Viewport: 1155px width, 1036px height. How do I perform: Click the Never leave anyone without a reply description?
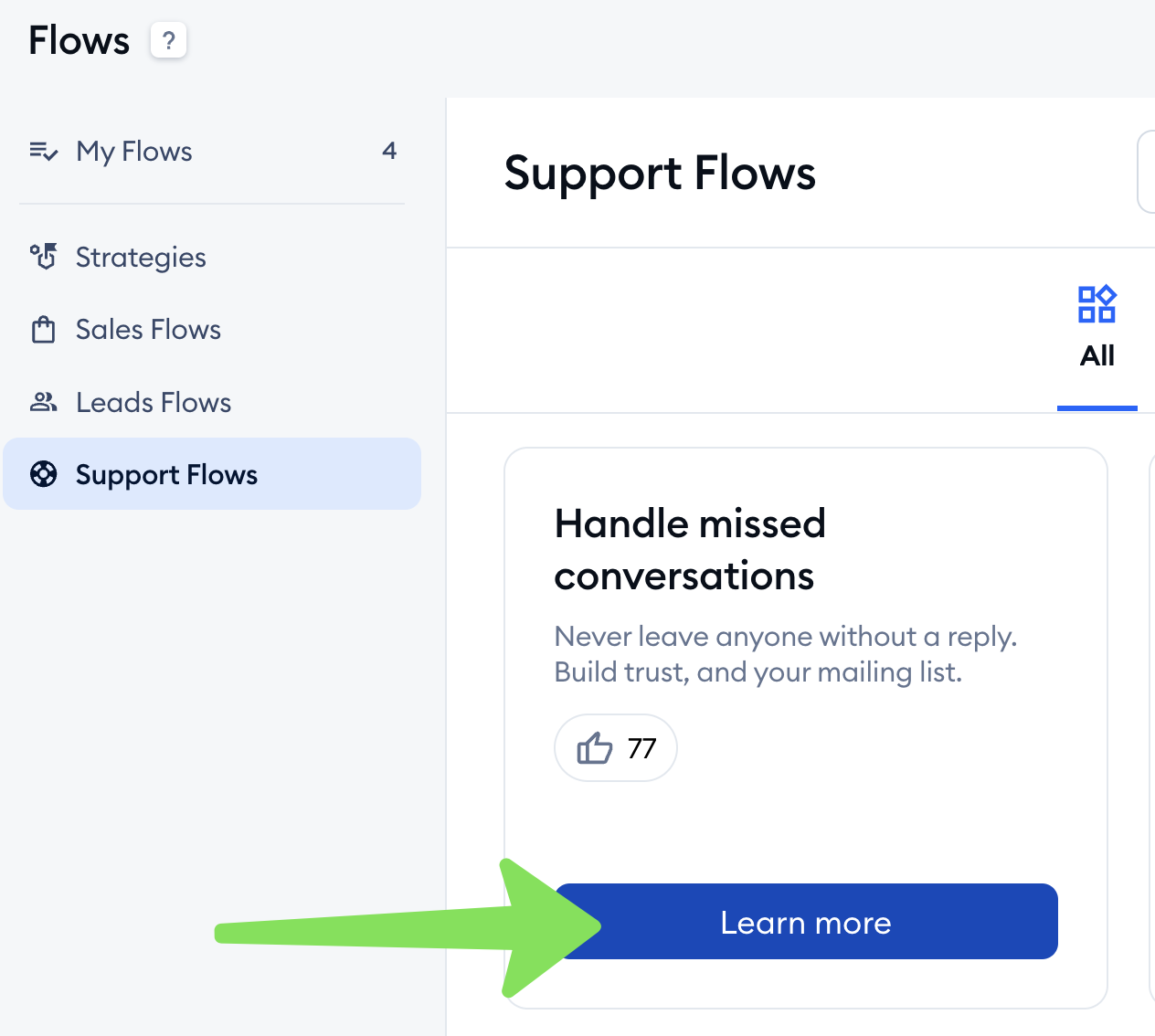point(785,654)
